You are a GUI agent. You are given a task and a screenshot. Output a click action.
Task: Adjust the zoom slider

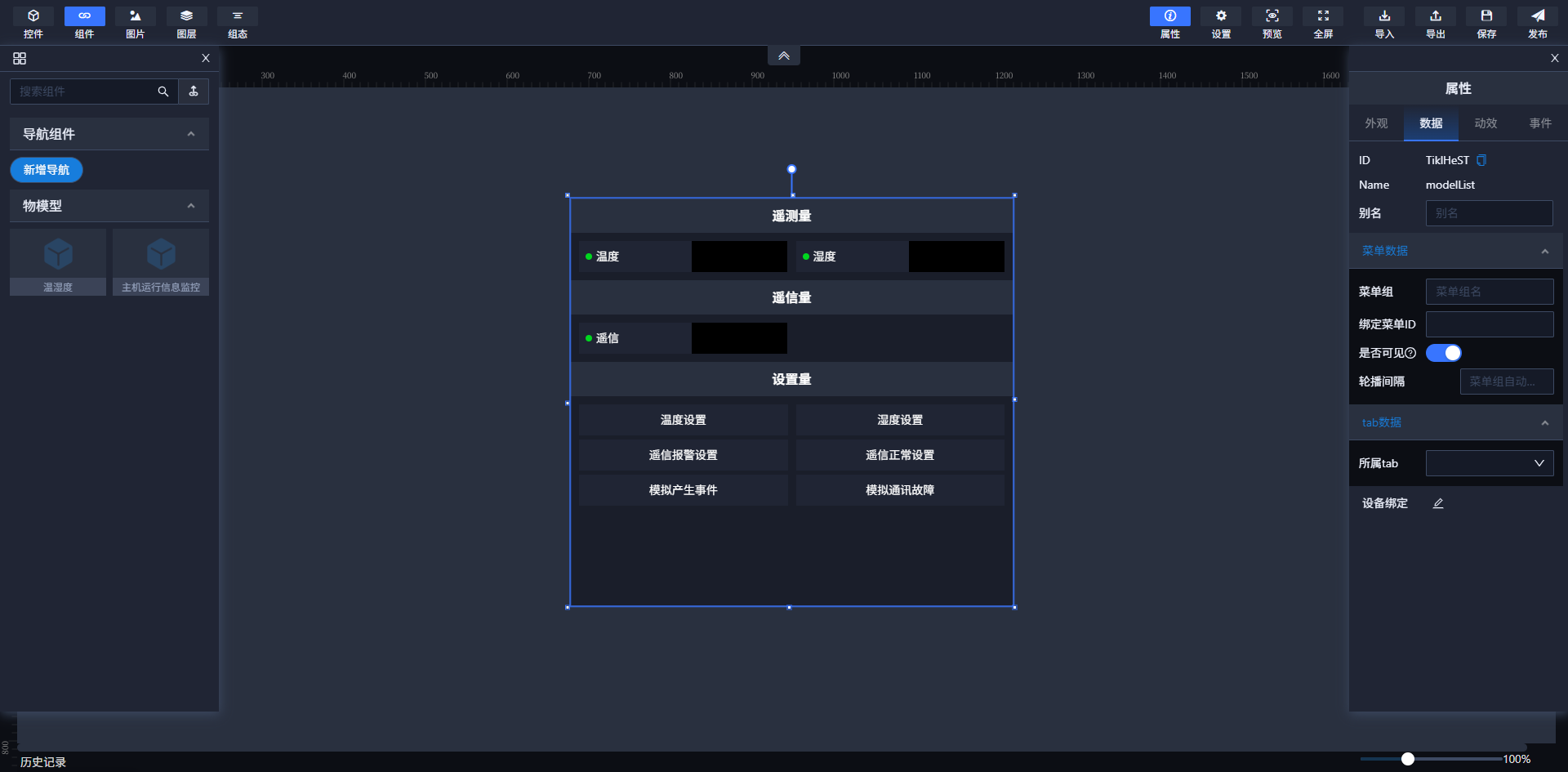click(x=1408, y=758)
